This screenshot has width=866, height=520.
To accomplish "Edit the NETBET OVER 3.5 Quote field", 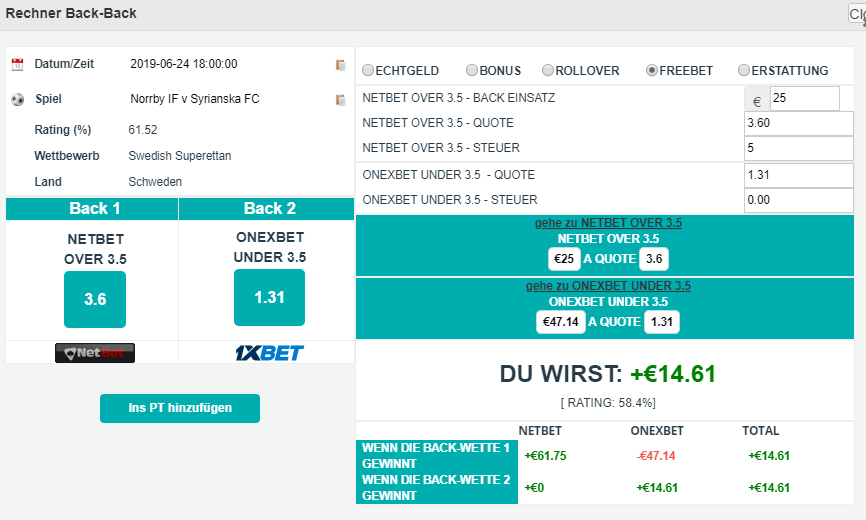I will [799, 123].
